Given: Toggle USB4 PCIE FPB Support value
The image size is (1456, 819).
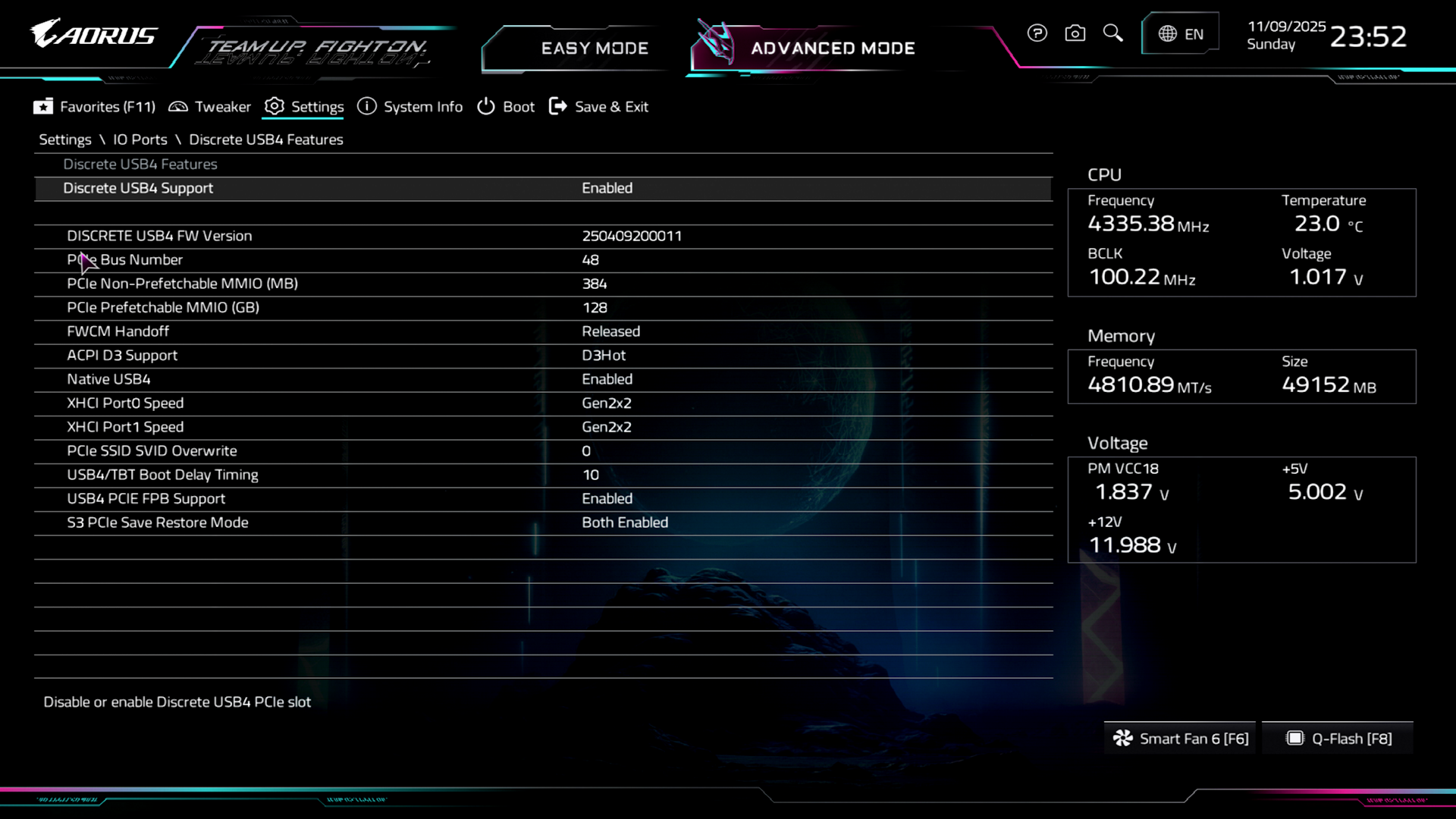Looking at the screenshot, I should 607,499.
